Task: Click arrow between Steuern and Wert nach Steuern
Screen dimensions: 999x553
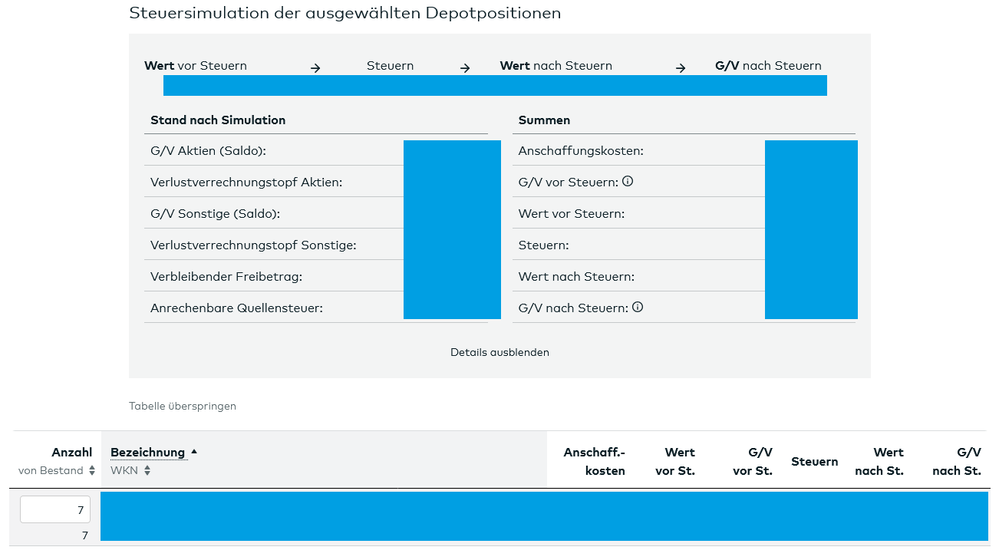Action: click(x=465, y=68)
